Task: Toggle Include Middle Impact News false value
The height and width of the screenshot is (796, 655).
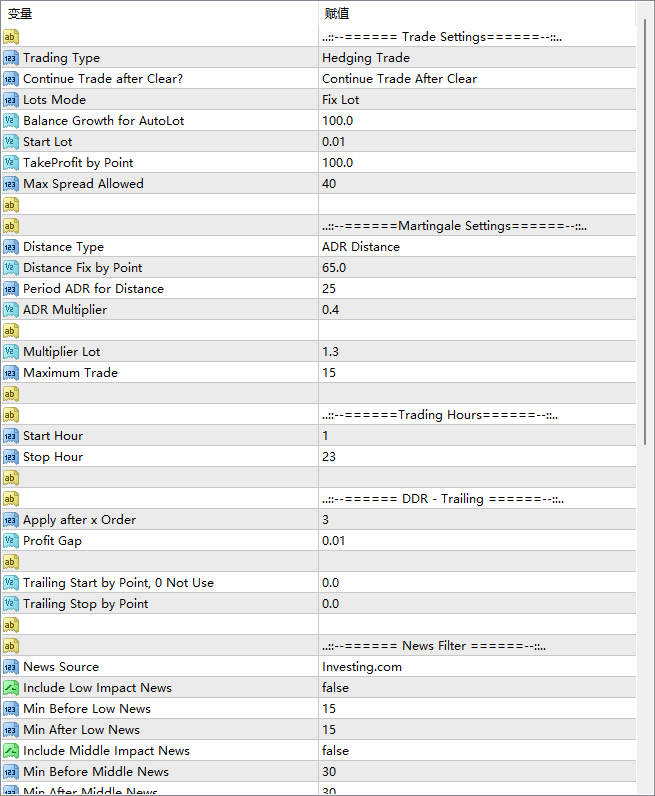Action: 335,751
